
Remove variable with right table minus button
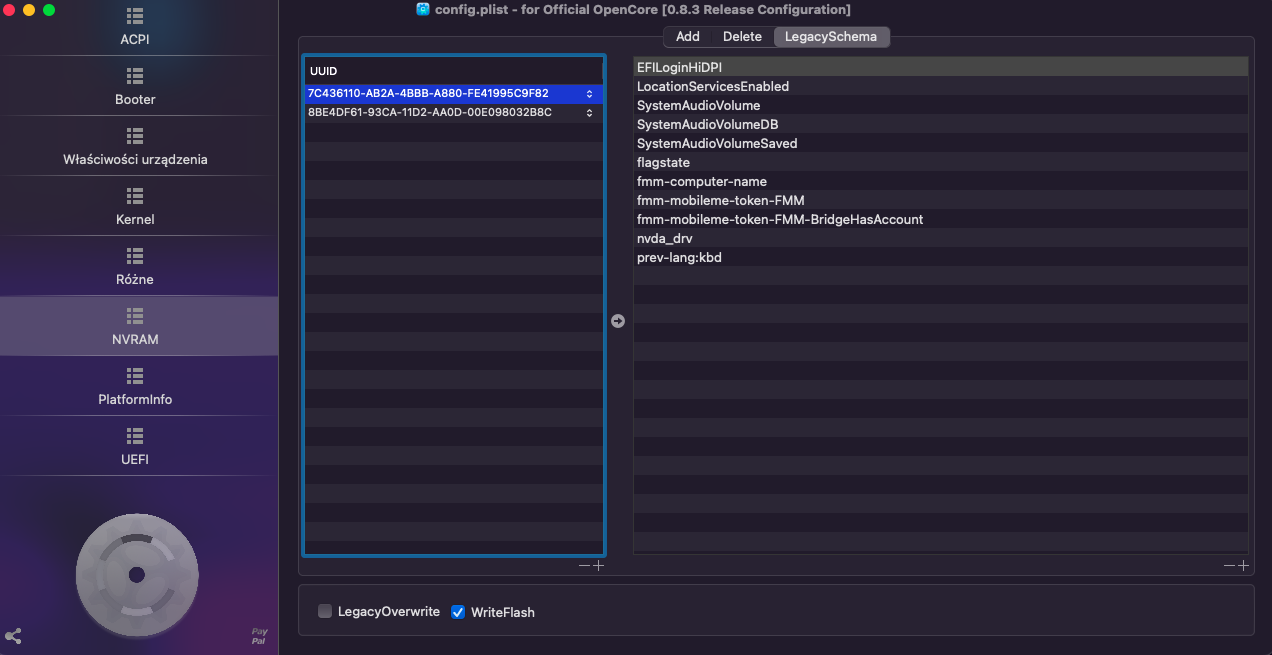tap(1230, 566)
